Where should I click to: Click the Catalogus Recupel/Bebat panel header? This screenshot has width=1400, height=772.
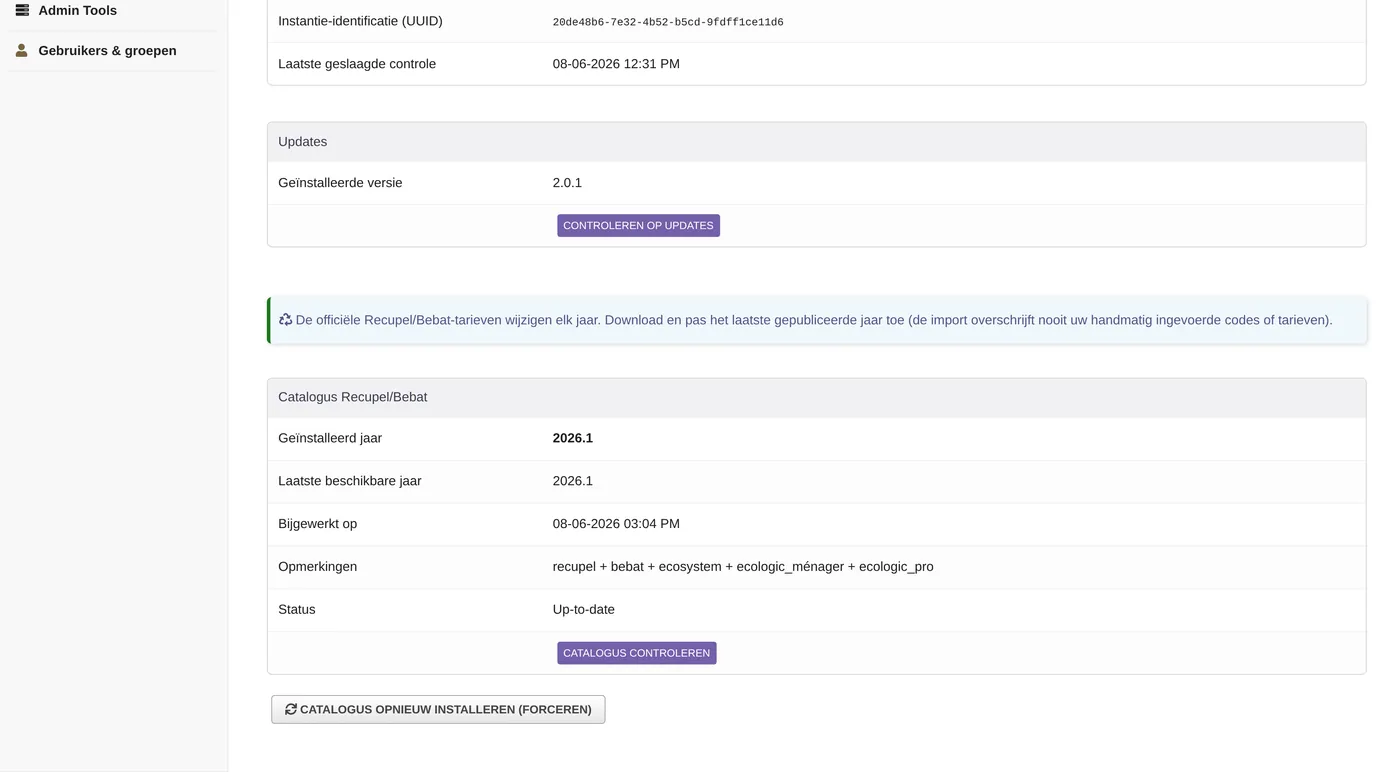tap(816, 397)
